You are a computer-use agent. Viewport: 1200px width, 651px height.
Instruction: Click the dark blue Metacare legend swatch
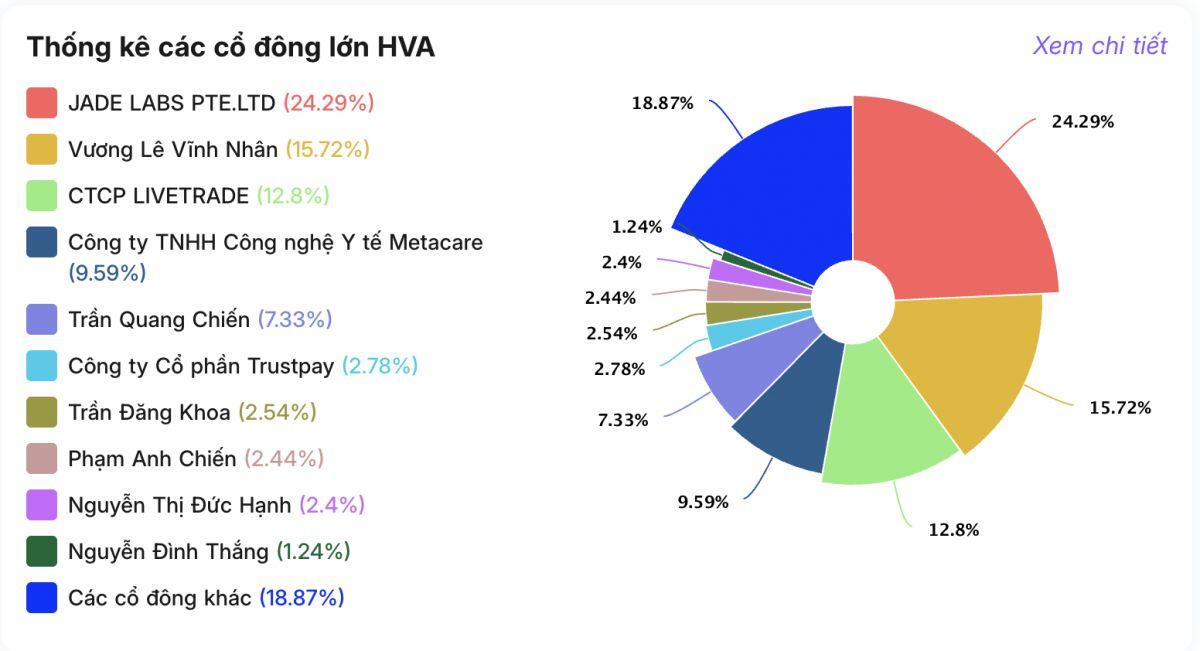point(42,243)
